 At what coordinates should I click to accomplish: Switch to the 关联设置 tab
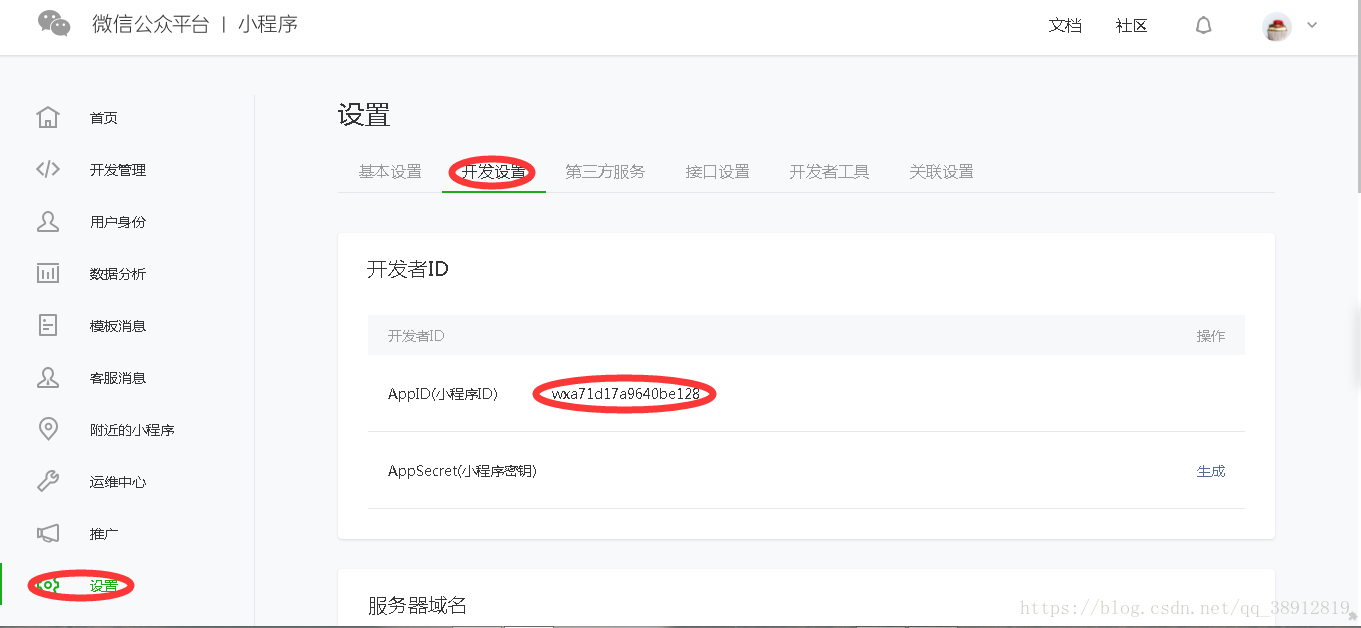click(941, 172)
